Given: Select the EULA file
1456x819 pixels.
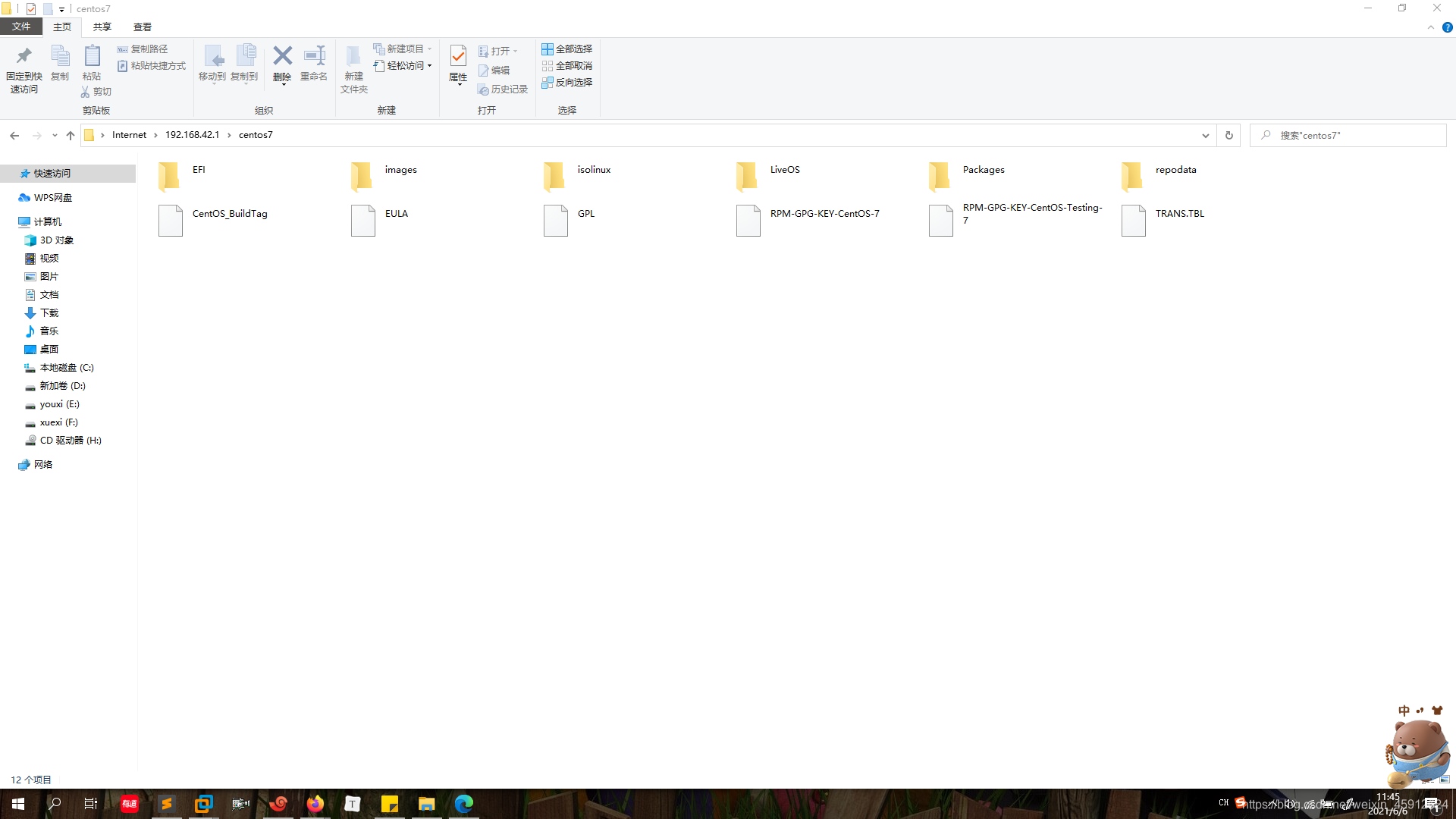Looking at the screenshot, I should point(380,220).
